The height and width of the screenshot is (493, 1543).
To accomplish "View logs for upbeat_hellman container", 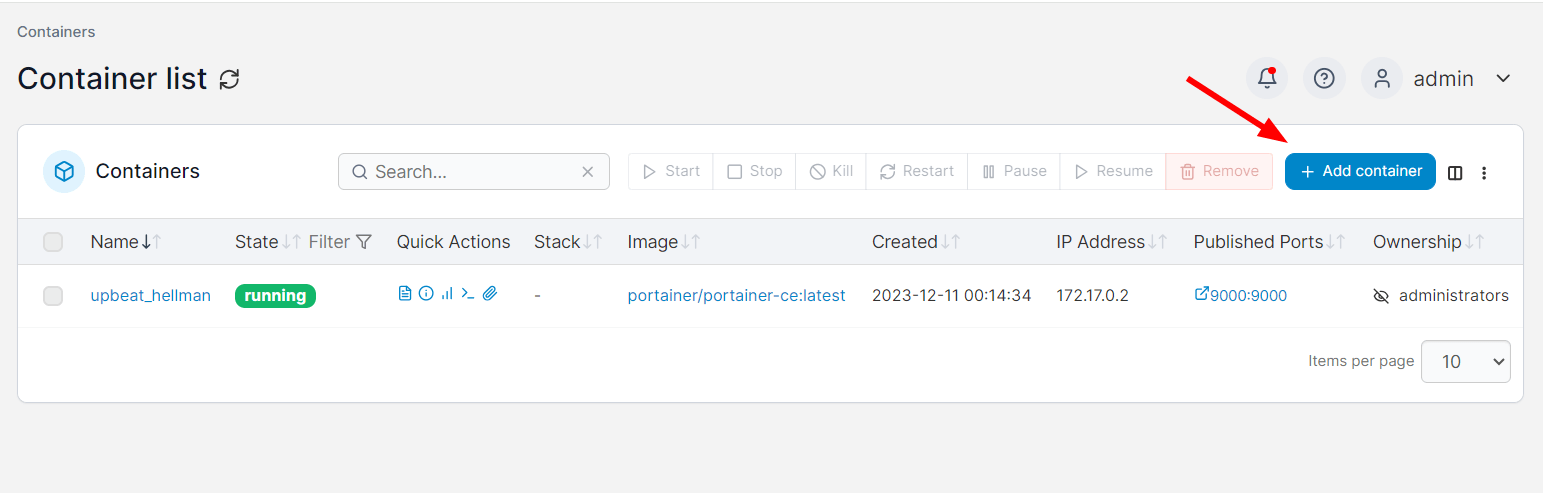I will (405, 294).
